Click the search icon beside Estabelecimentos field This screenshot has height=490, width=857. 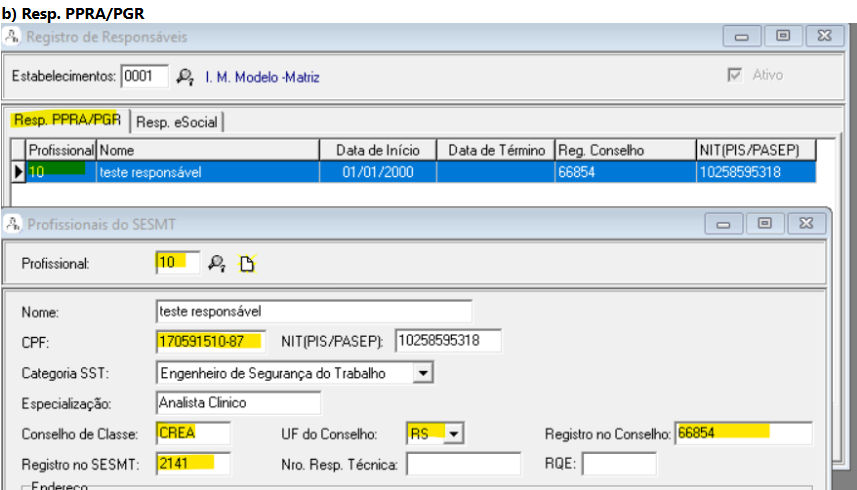[184, 76]
